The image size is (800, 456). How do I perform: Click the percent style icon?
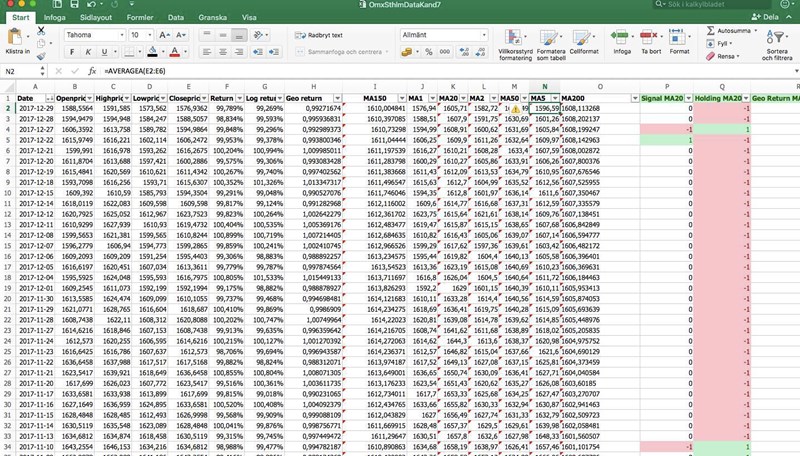(x=429, y=51)
